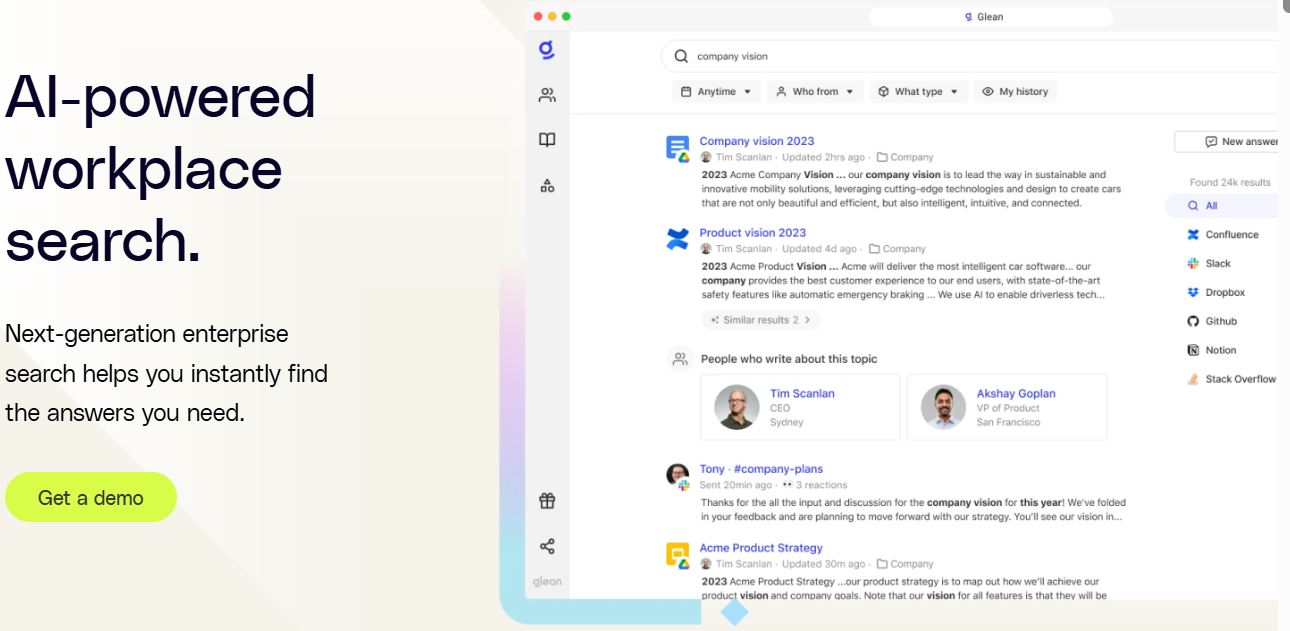Click the Confluence icon beside Product vision
1290x631 pixels.
pyautogui.click(x=678, y=240)
